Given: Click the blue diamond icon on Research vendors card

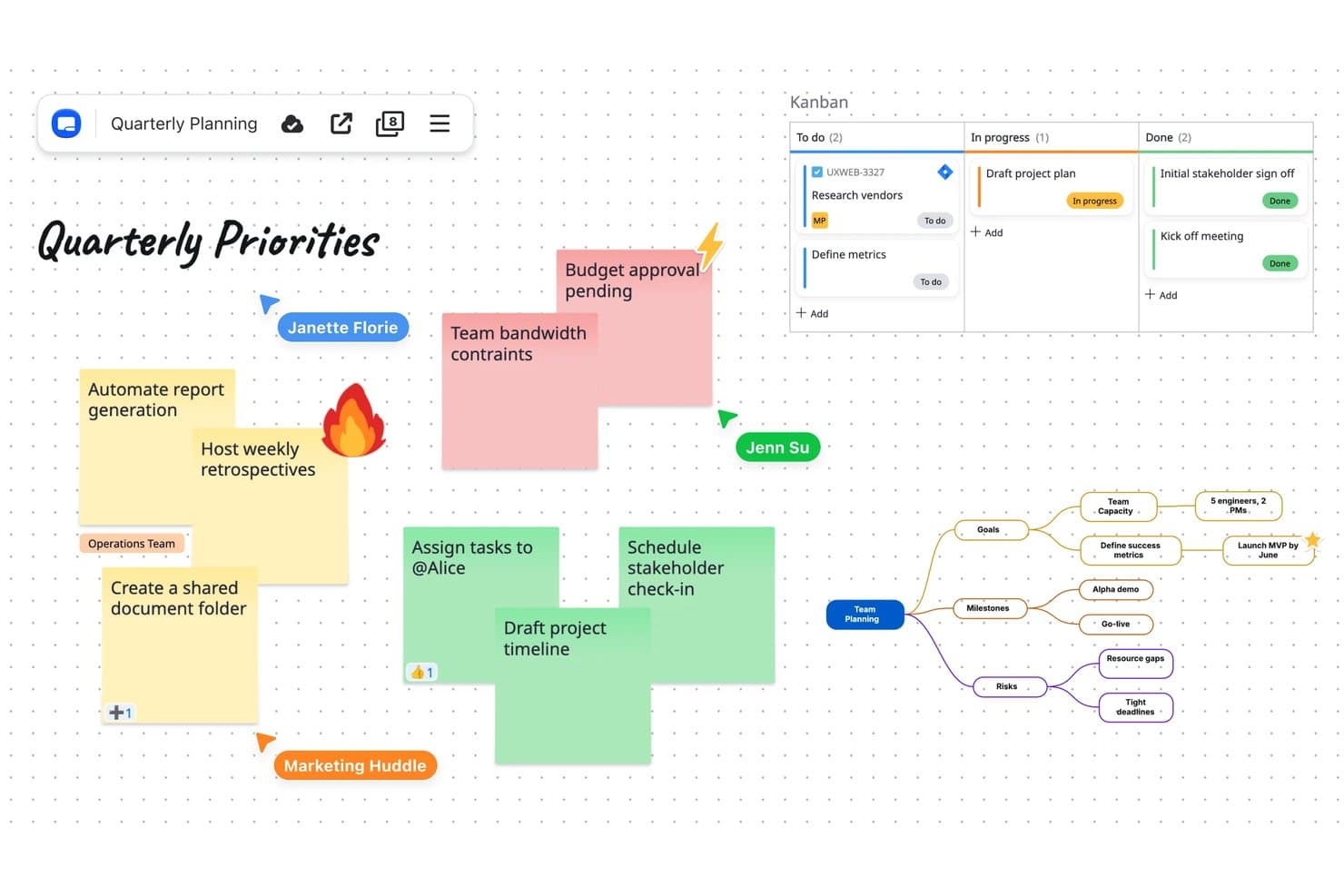Looking at the screenshot, I should [945, 172].
